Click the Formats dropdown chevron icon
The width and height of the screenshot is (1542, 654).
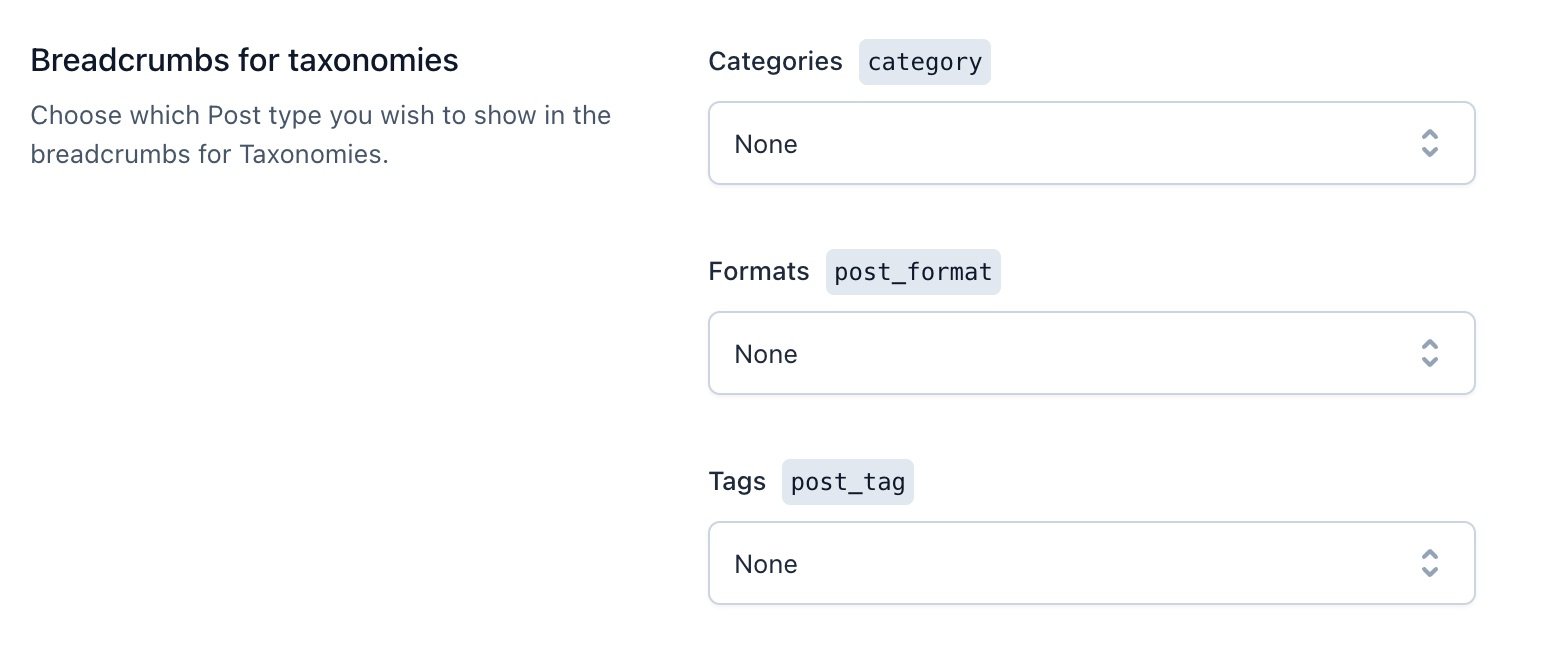pos(1430,353)
